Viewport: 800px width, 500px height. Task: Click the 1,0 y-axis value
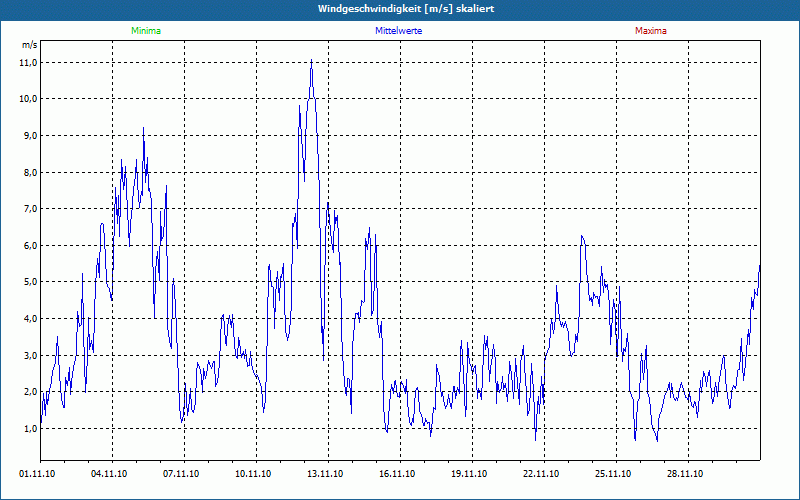pos(30,429)
